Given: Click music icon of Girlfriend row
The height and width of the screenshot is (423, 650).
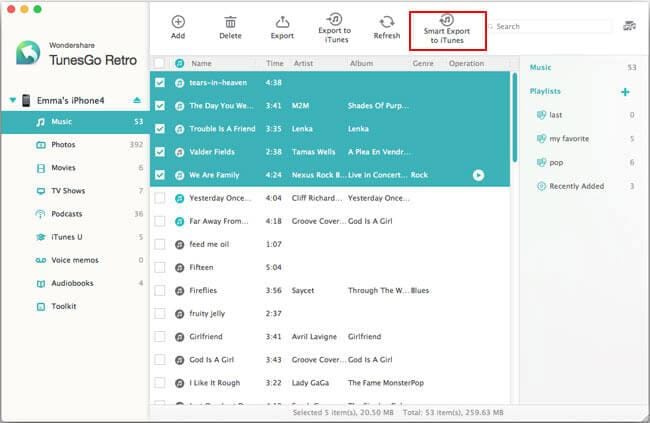Looking at the screenshot, I should coord(179,337).
